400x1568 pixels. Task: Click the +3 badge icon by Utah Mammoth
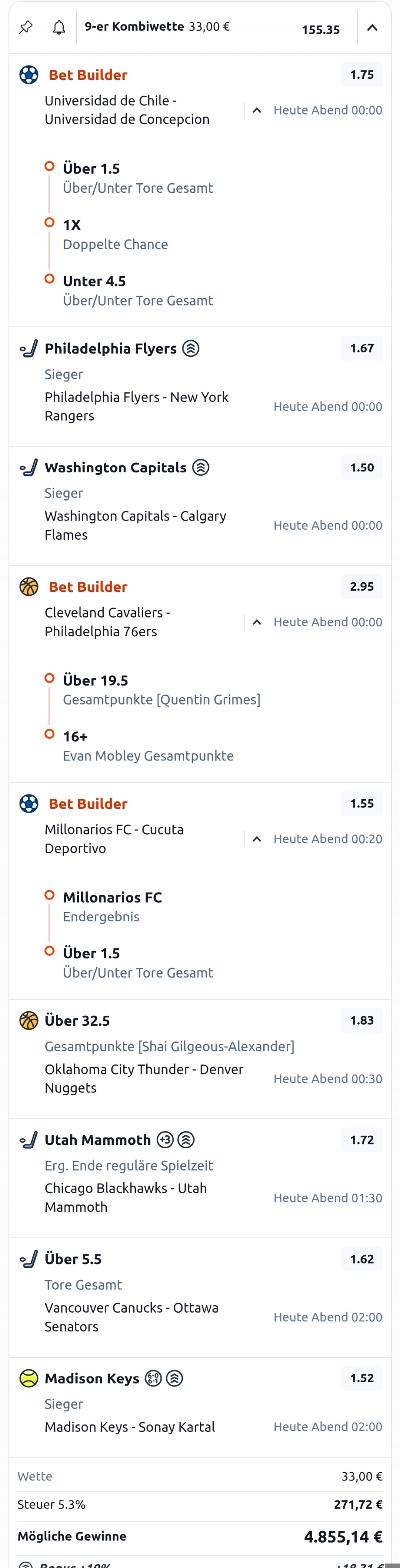[x=165, y=1139]
